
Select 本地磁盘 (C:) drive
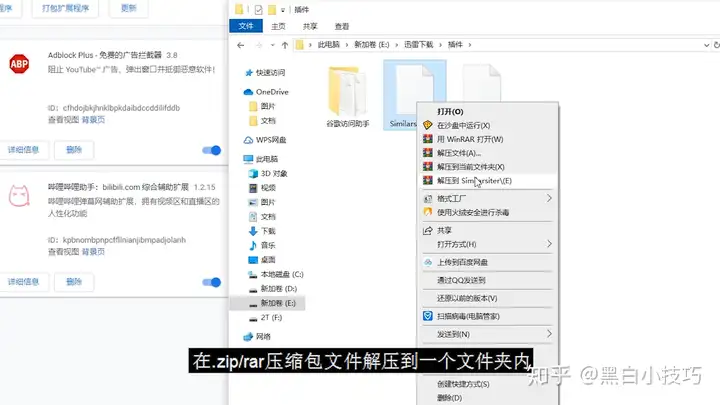pyautogui.click(x=276, y=274)
